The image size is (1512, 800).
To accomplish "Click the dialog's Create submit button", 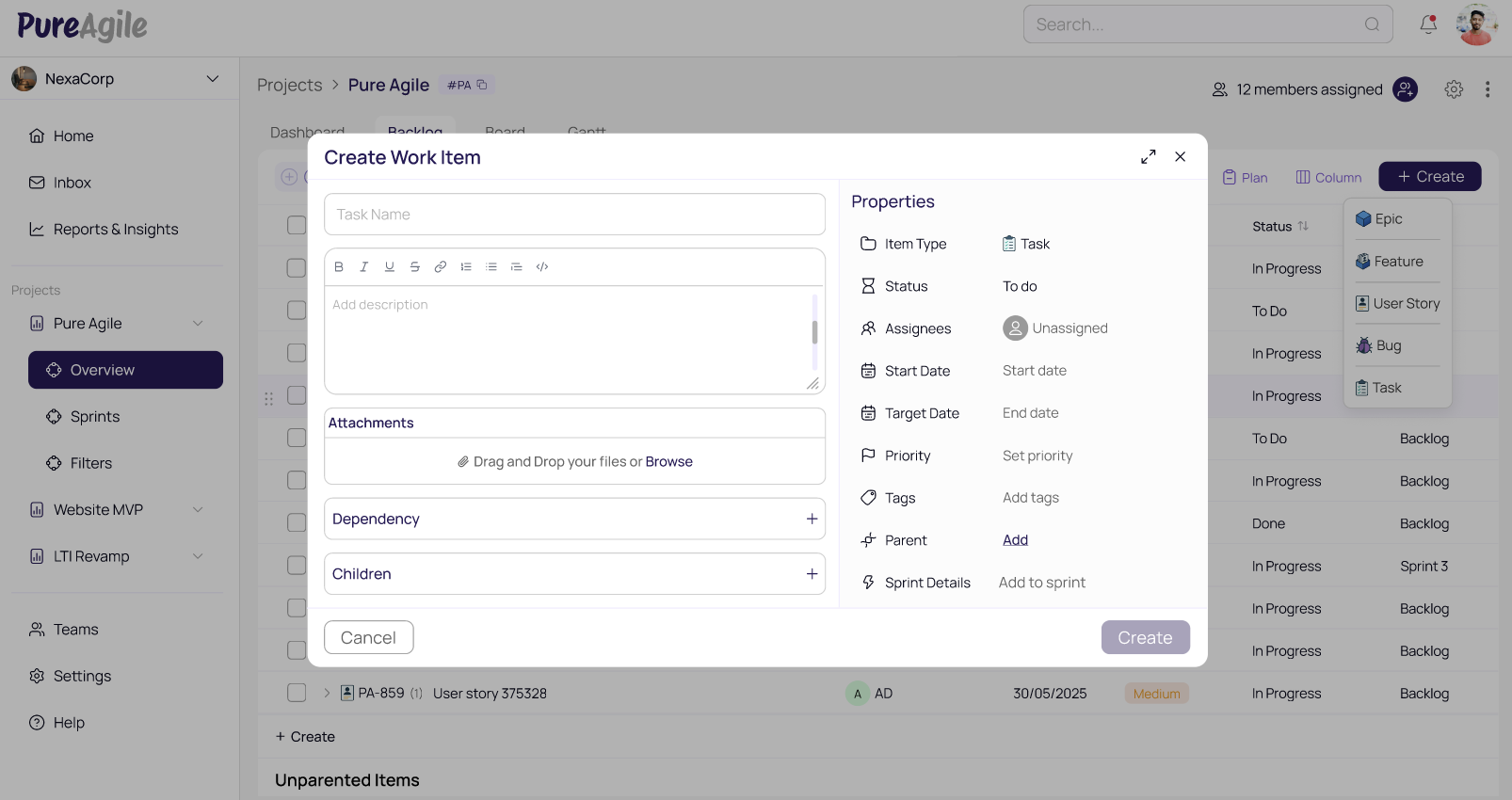I will click(x=1145, y=637).
